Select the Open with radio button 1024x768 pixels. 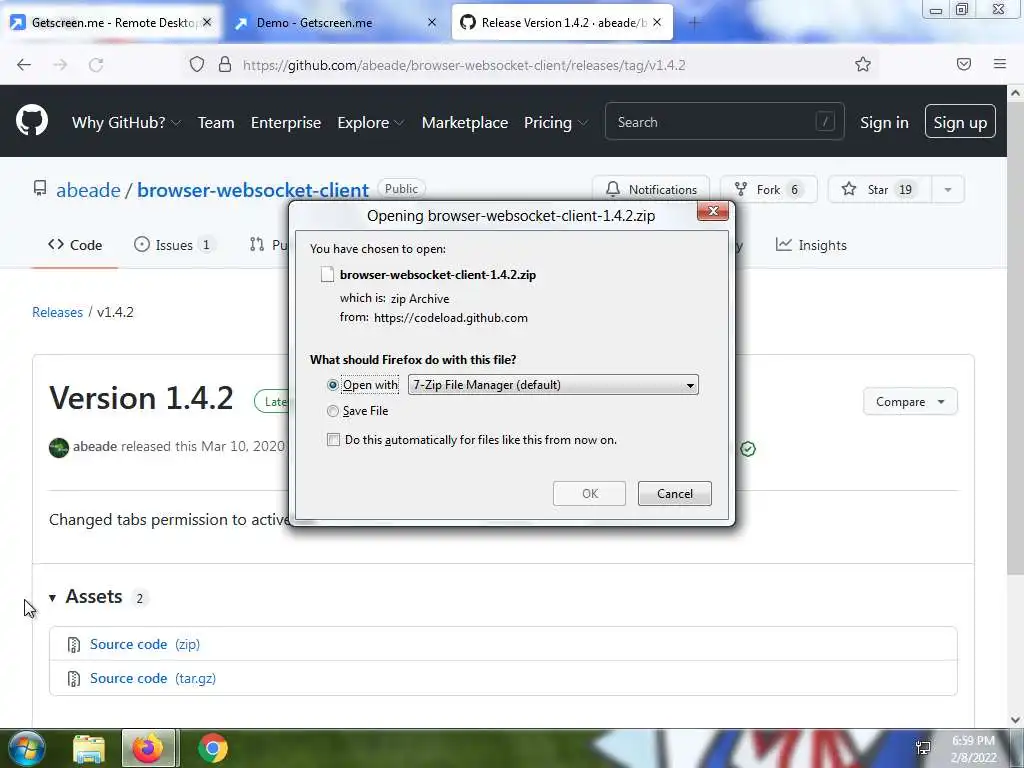332,385
